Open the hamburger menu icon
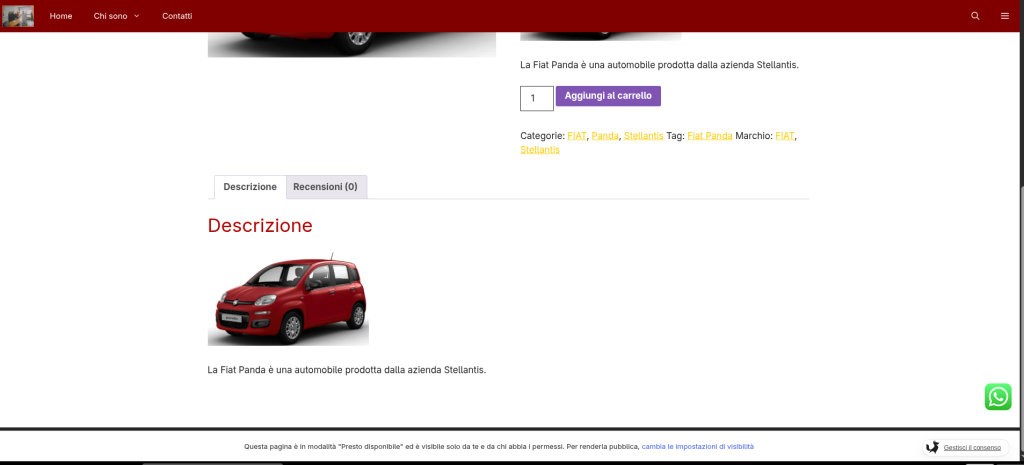Screen dimensions: 1024x465 (1004, 16)
